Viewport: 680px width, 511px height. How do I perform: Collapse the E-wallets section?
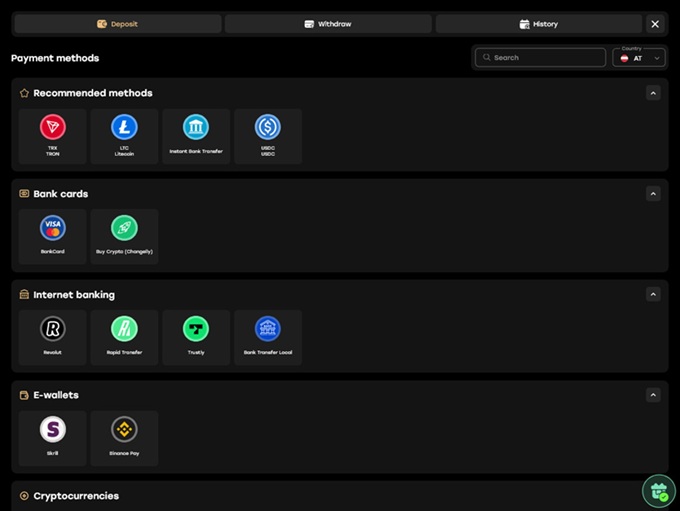pyautogui.click(x=653, y=395)
